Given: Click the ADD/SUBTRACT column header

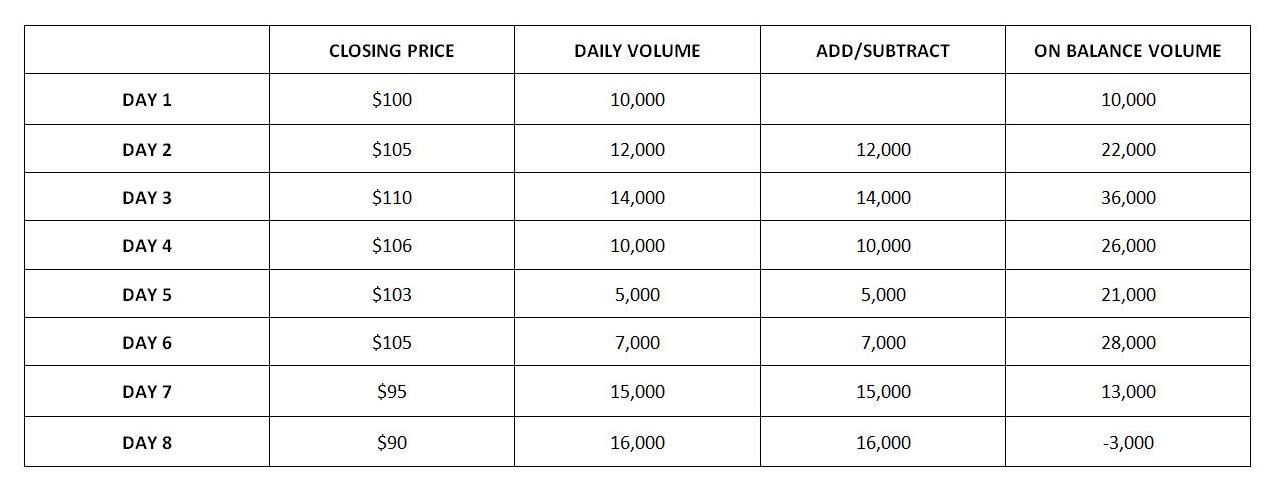Looking at the screenshot, I should [883, 50].
